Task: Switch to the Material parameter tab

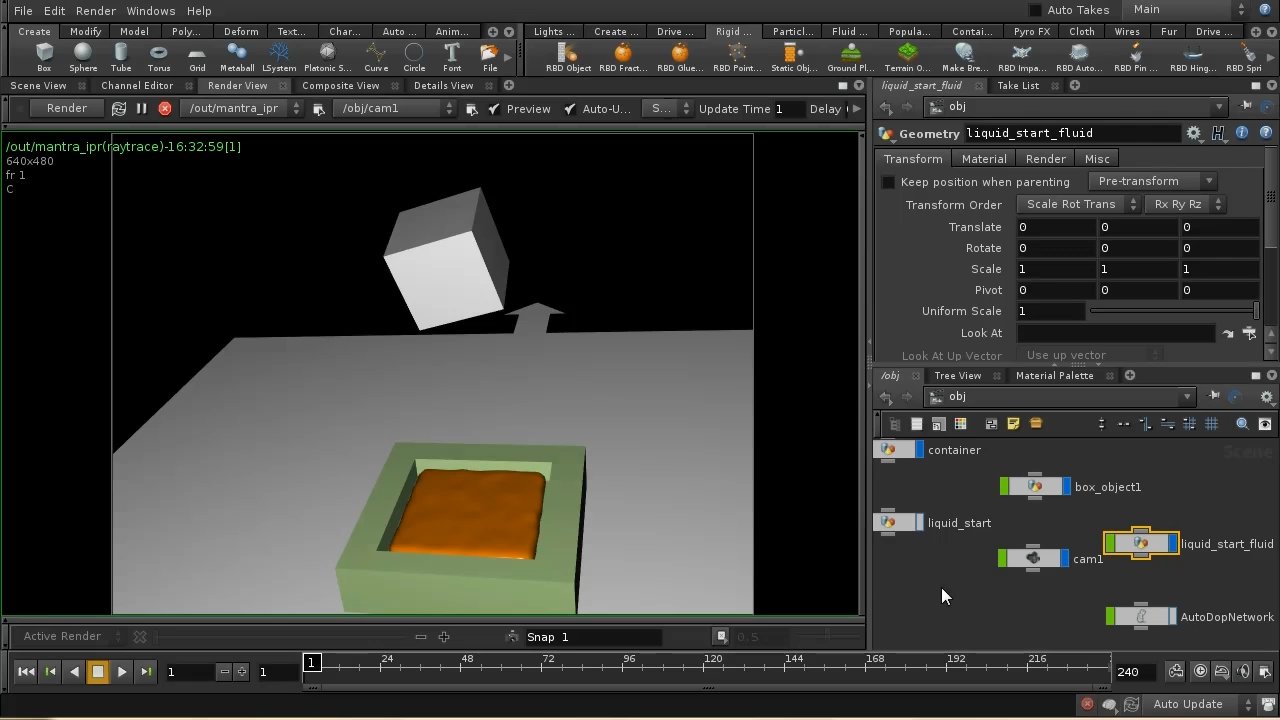Action: (984, 159)
